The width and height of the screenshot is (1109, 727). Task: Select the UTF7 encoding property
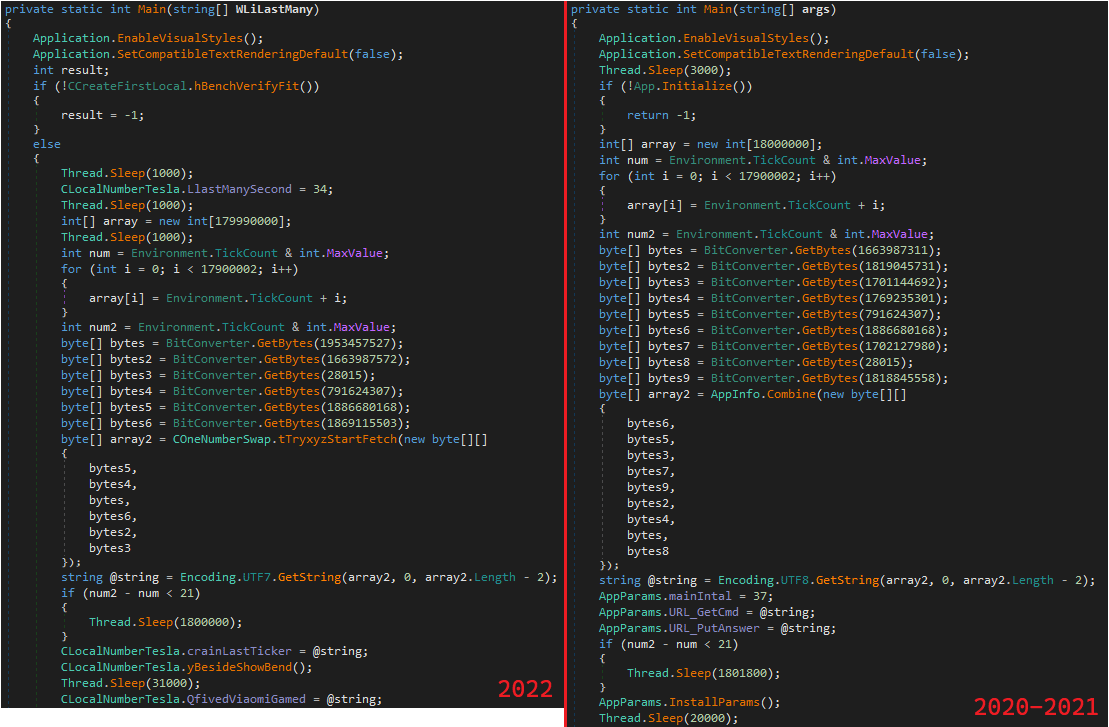pos(256,578)
